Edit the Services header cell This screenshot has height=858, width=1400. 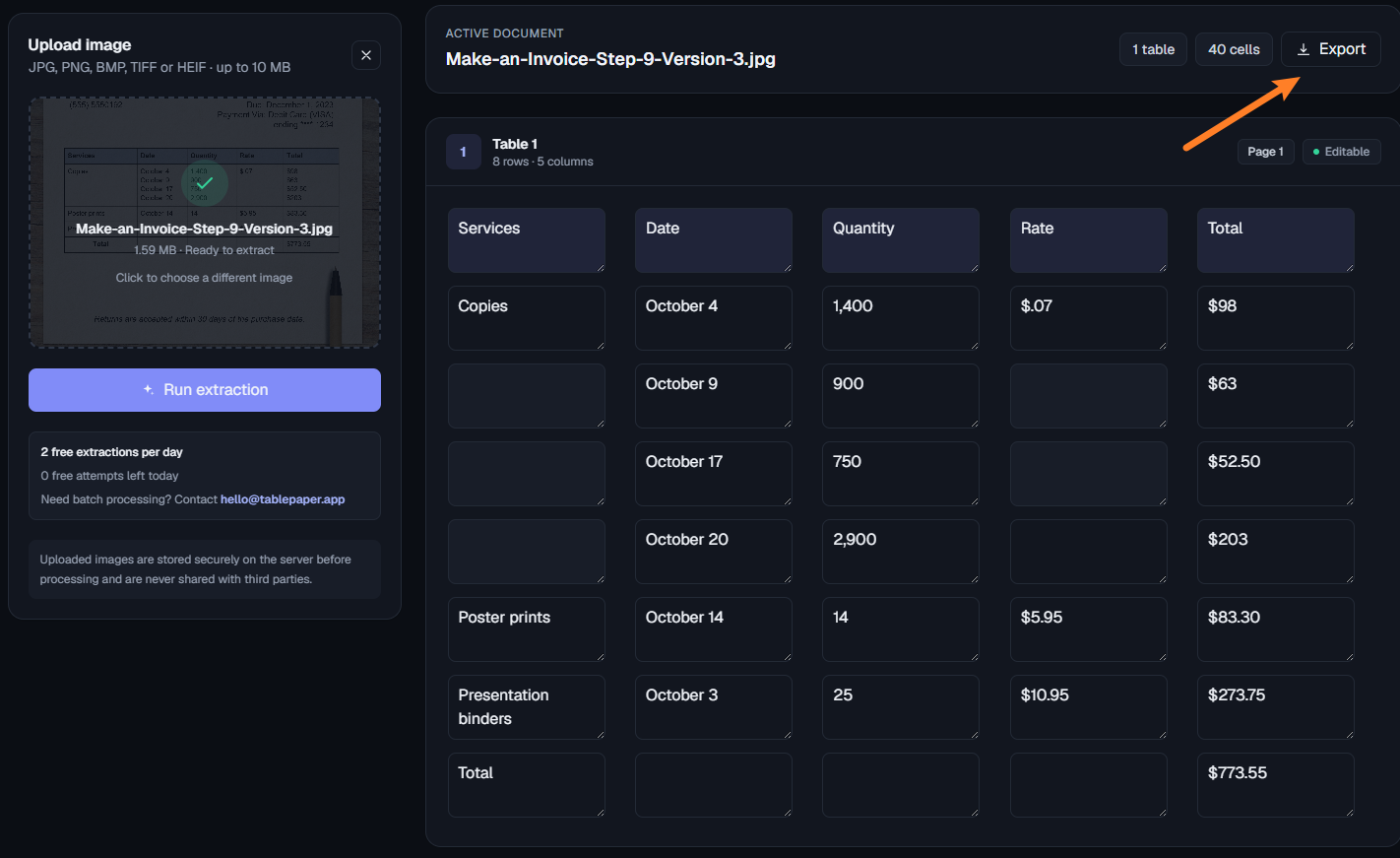point(527,240)
